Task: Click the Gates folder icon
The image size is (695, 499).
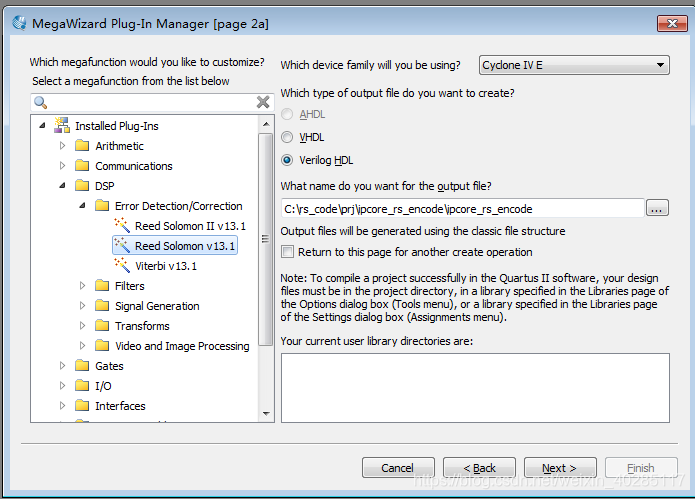Action: (82, 365)
